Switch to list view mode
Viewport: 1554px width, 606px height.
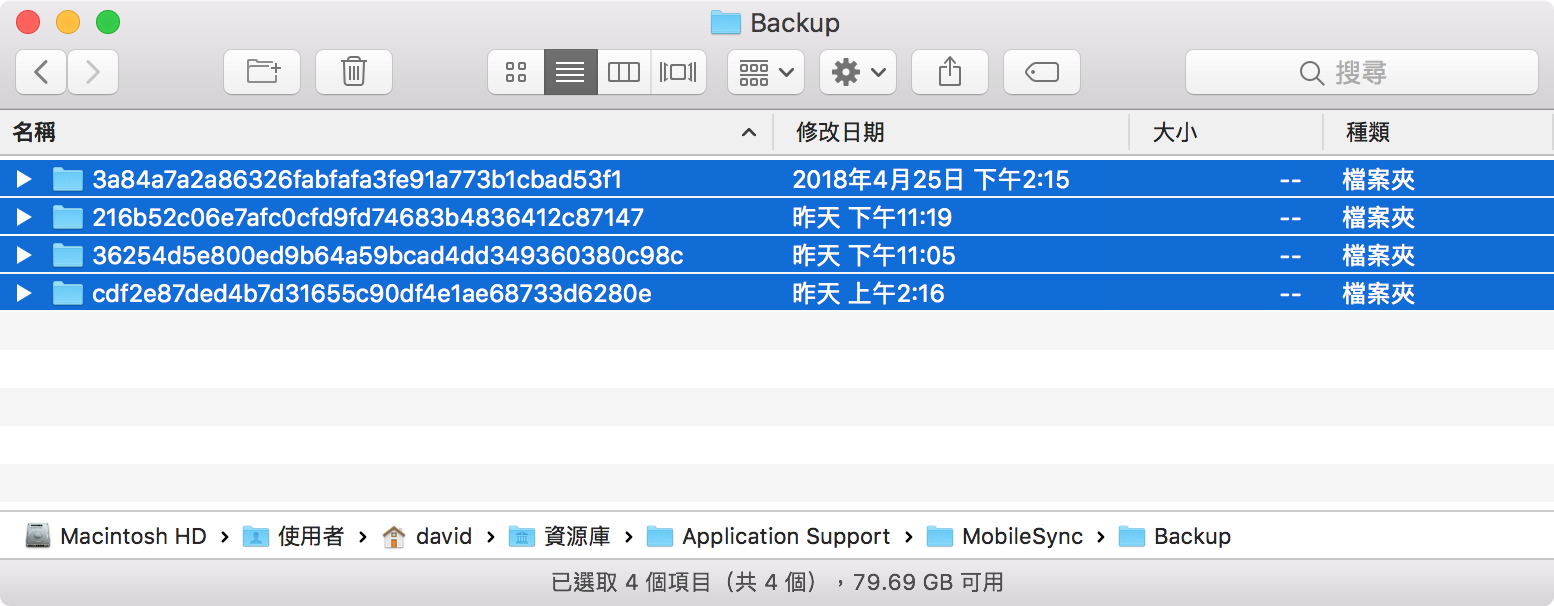click(x=570, y=72)
